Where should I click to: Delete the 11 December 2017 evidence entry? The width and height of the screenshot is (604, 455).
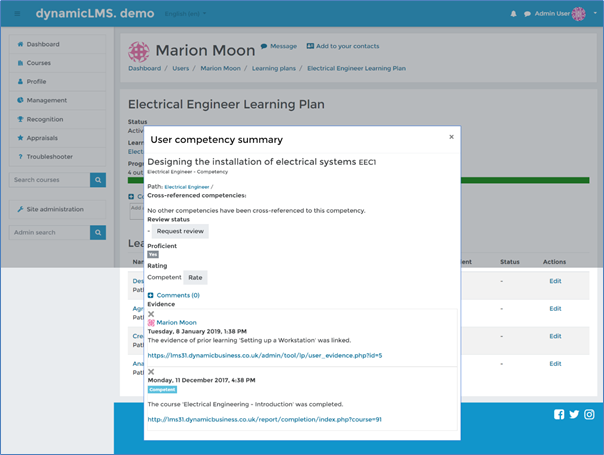click(x=151, y=372)
